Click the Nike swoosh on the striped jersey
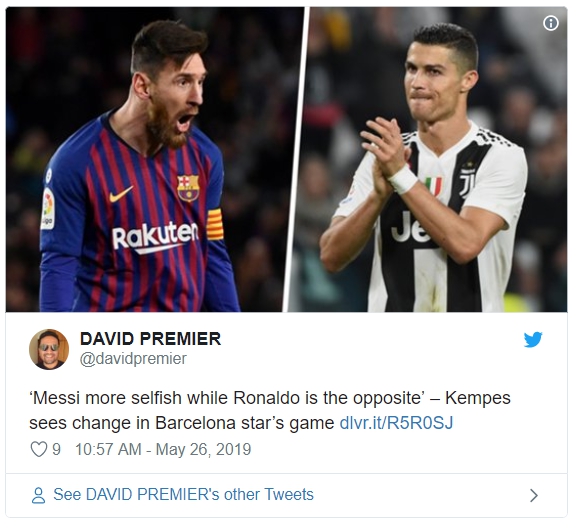This screenshot has height=530, width=577. pyautogui.click(x=121, y=194)
